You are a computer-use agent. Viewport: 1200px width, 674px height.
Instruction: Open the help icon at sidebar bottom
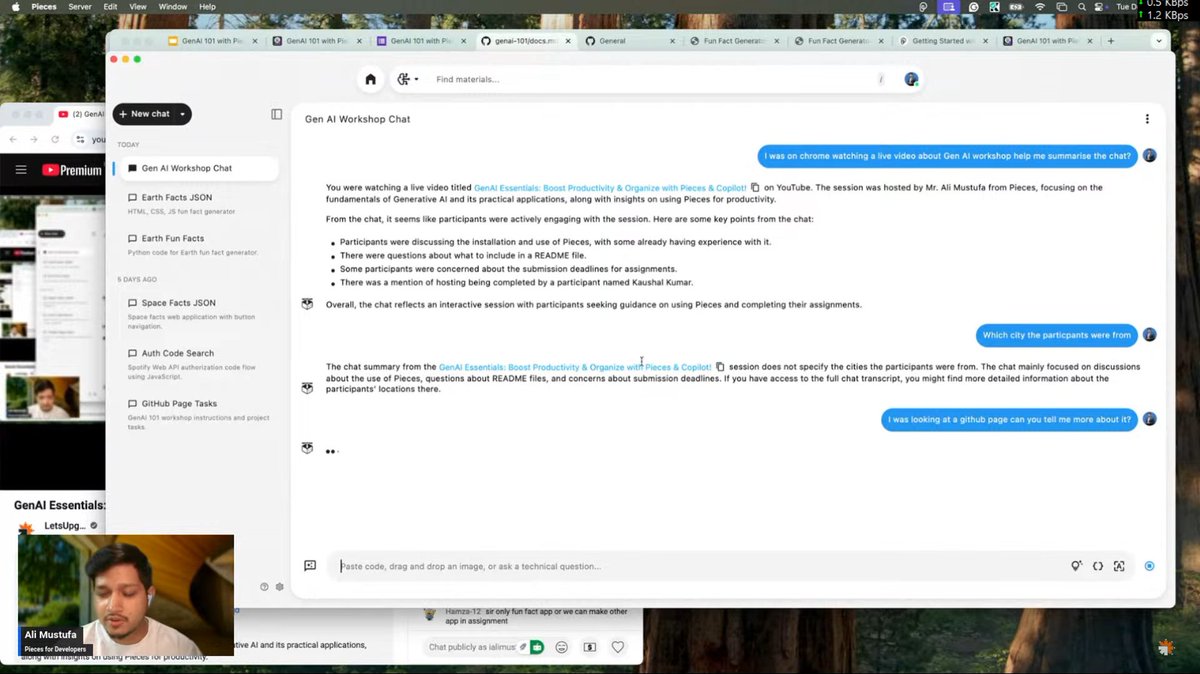264,587
